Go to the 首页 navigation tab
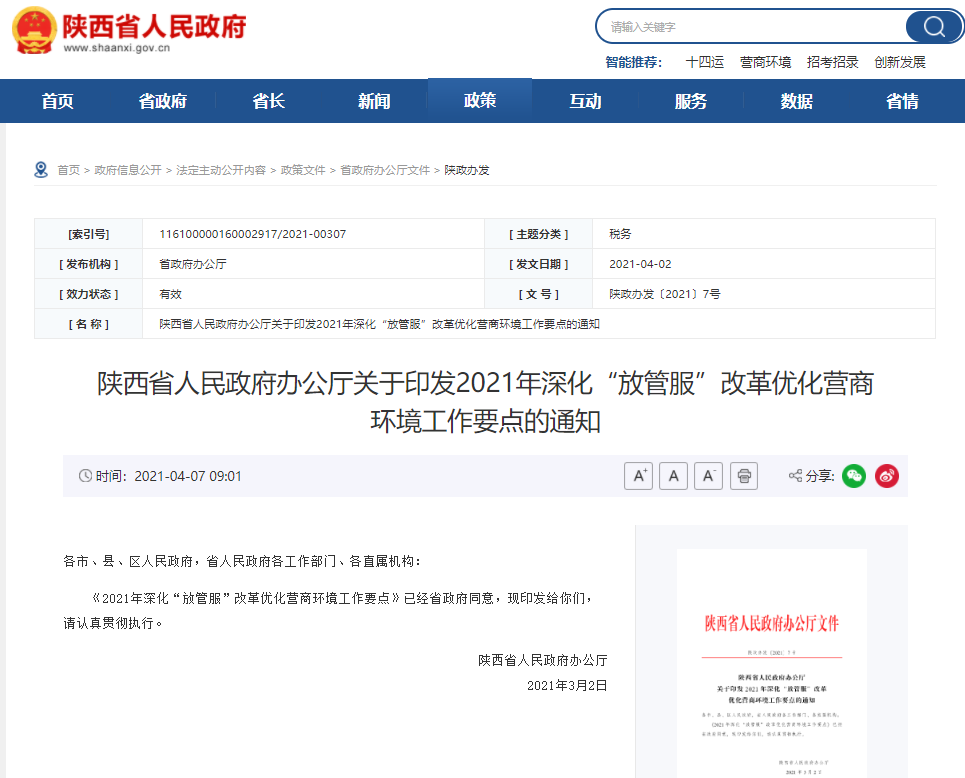Viewport: 965px width, 778px height. coord(58,101)
